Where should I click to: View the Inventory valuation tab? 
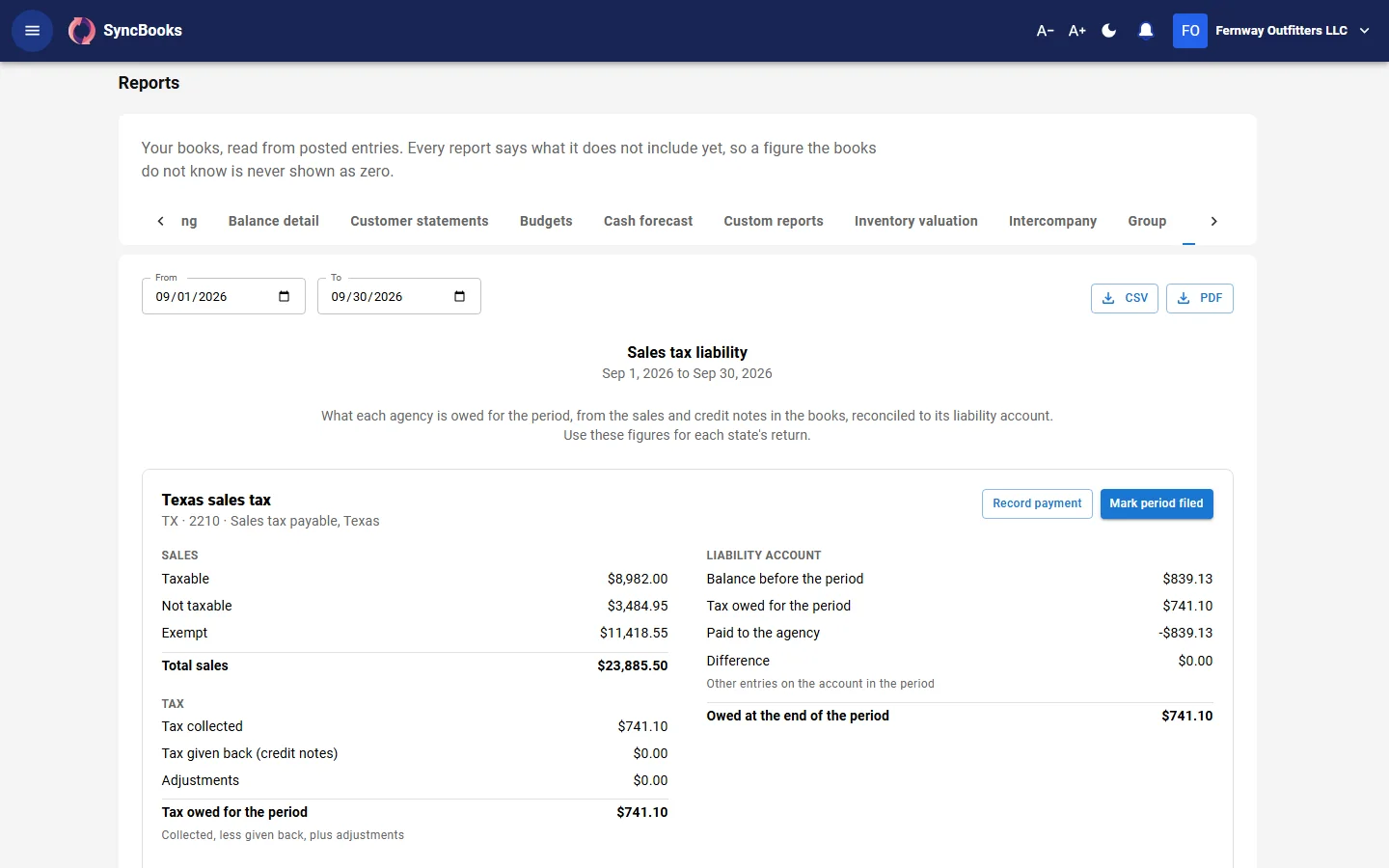916,221
